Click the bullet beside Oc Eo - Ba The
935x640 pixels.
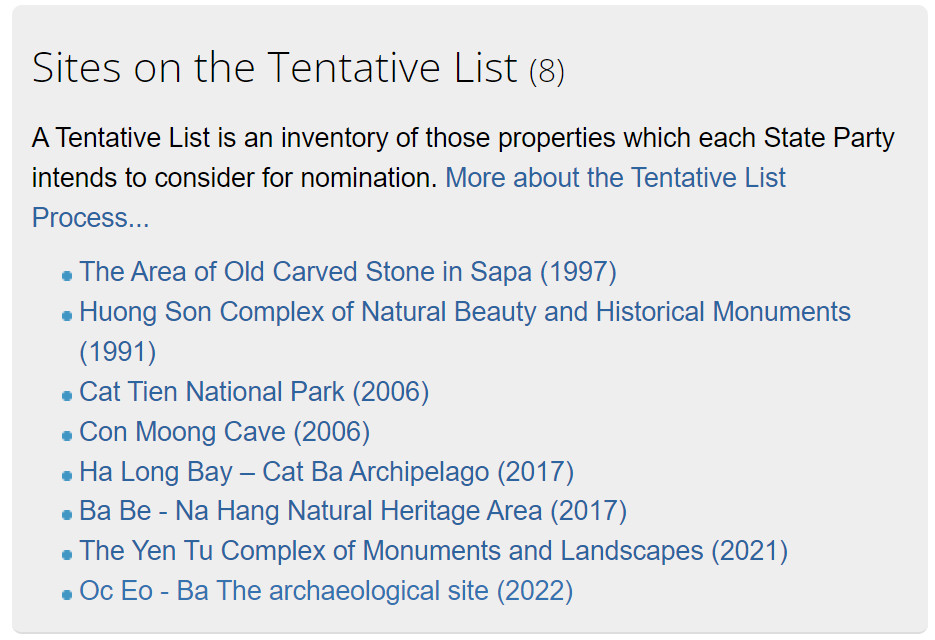pyautogui.click(x=67, y=595)
